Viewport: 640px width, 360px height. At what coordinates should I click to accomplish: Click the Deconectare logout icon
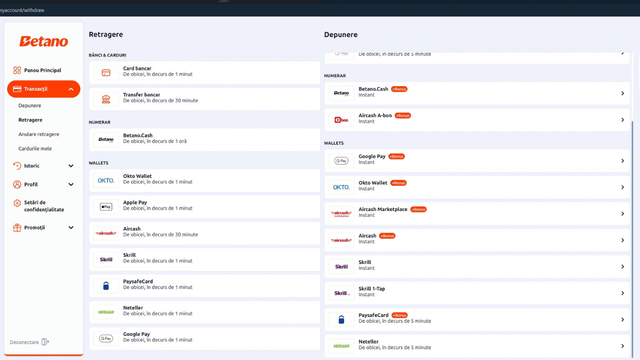pyautogui.click(x=45, y=342)
